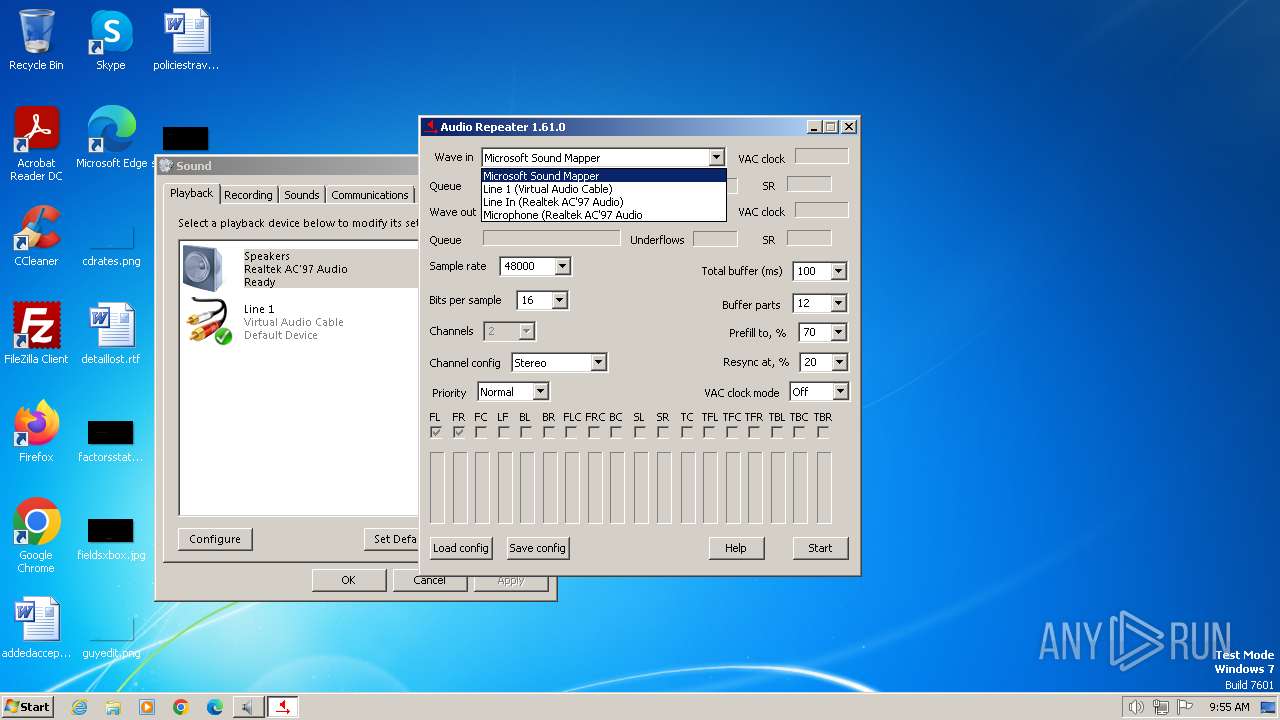Launch Firefox from the desktop

click(x=36, y=431)
